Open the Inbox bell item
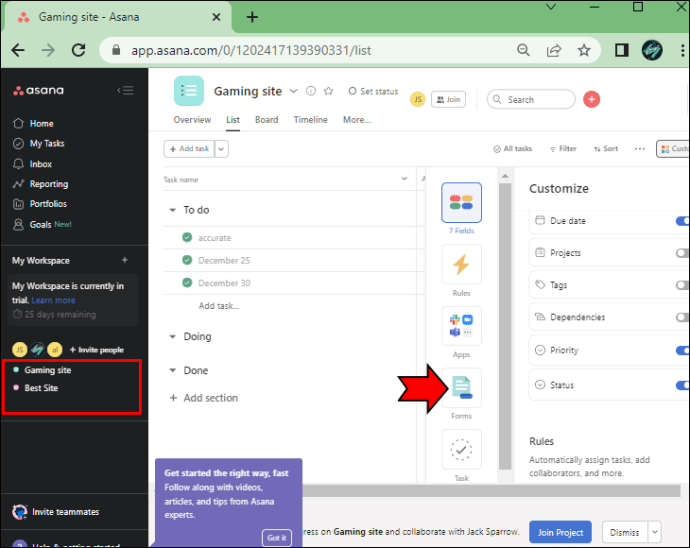 (x=33, y=164)
